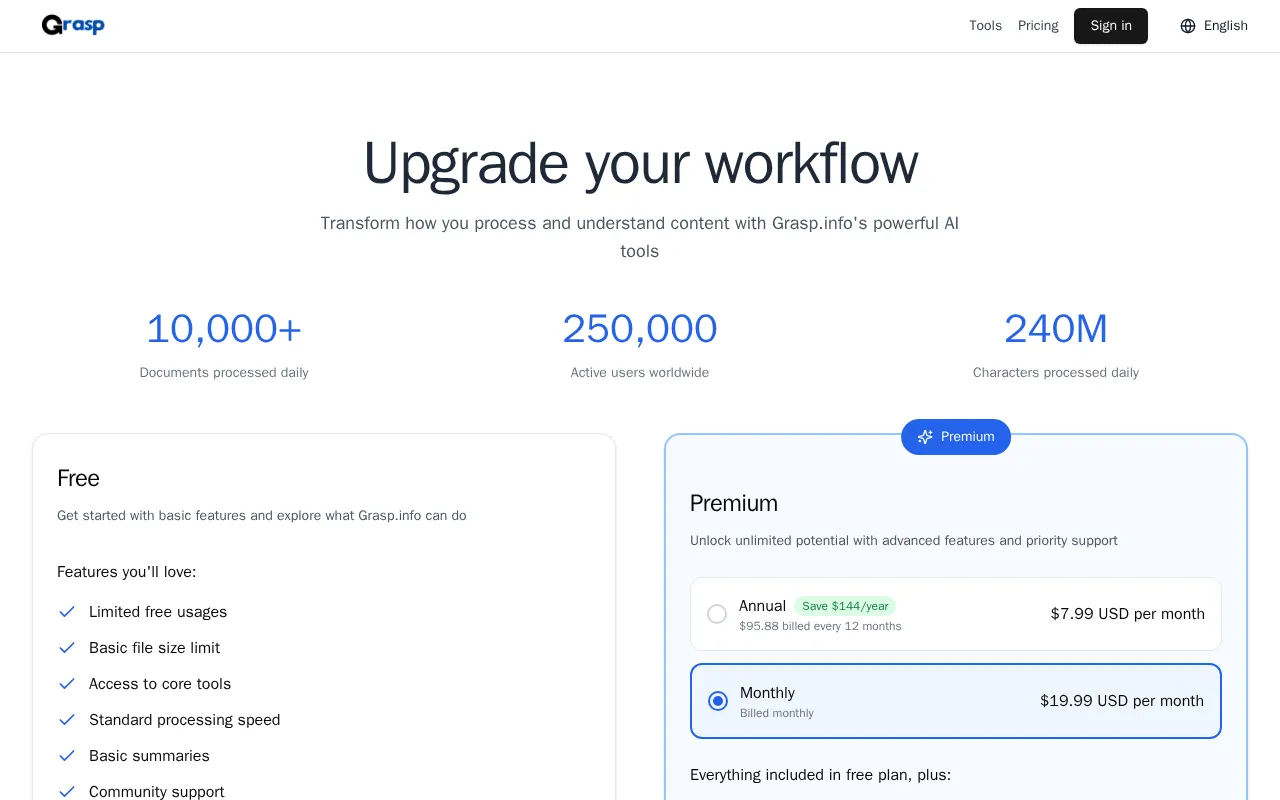Select the Annual billing radio button

pos(717,614)
